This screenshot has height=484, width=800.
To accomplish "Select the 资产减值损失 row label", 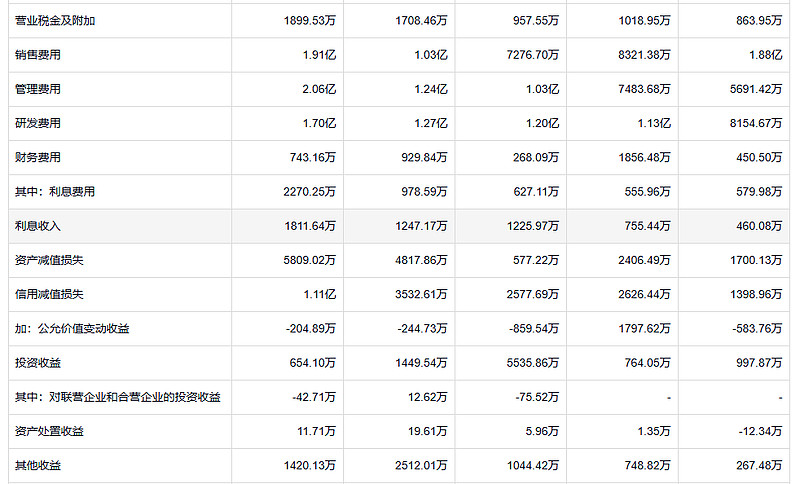I will [49, 260].
